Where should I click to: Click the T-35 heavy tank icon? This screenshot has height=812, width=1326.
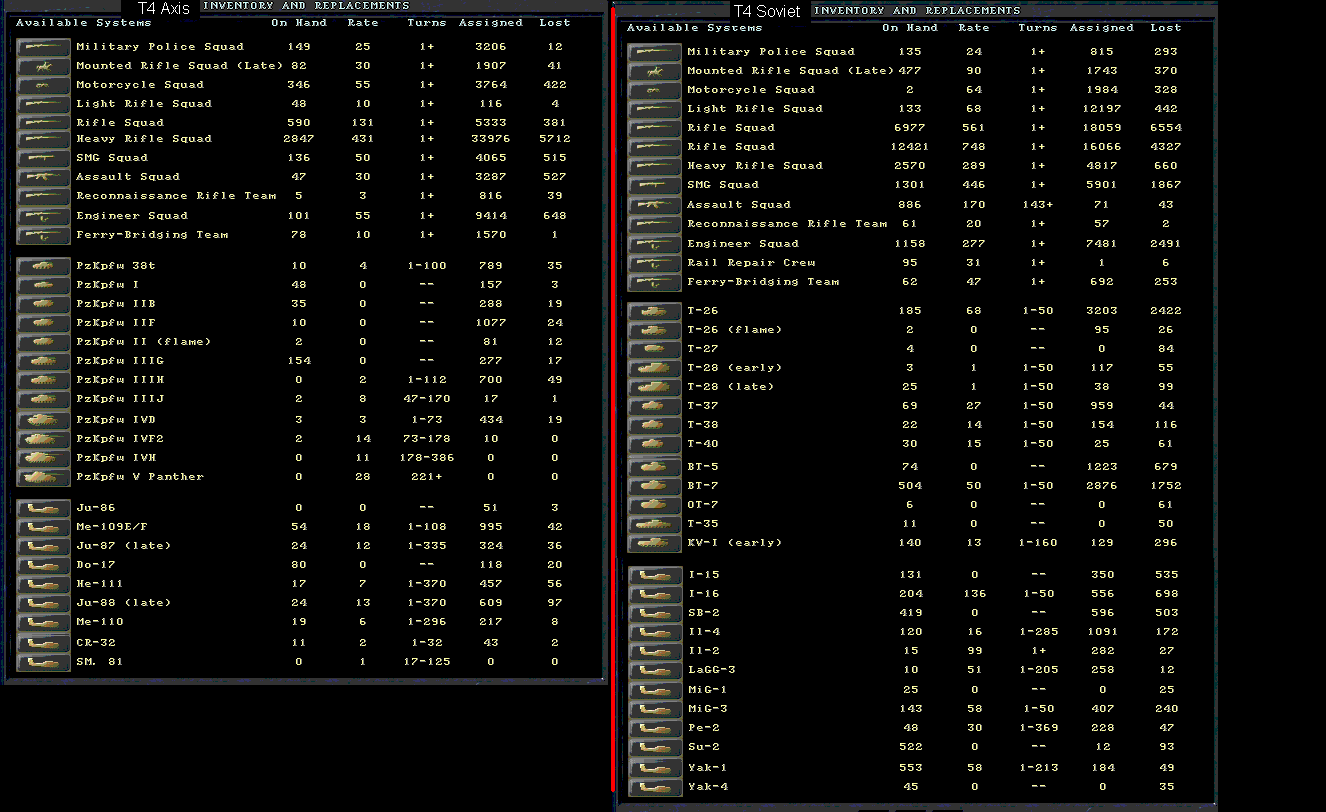point(655,524)
